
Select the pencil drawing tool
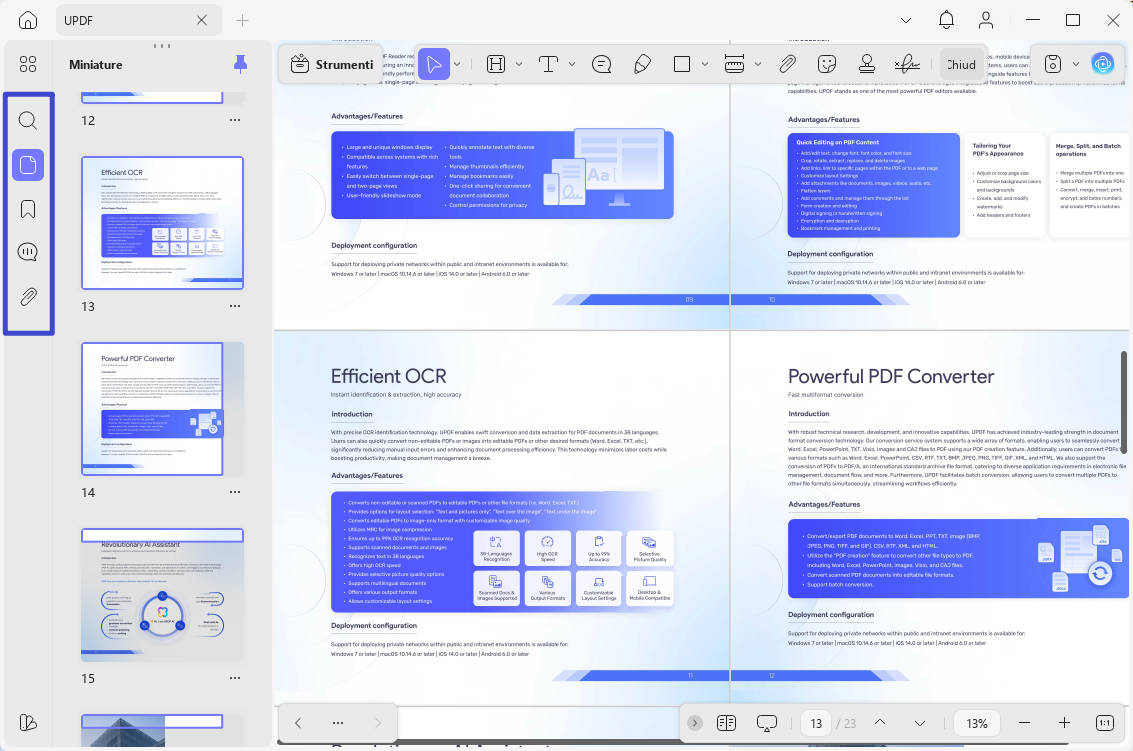[642, 64]
